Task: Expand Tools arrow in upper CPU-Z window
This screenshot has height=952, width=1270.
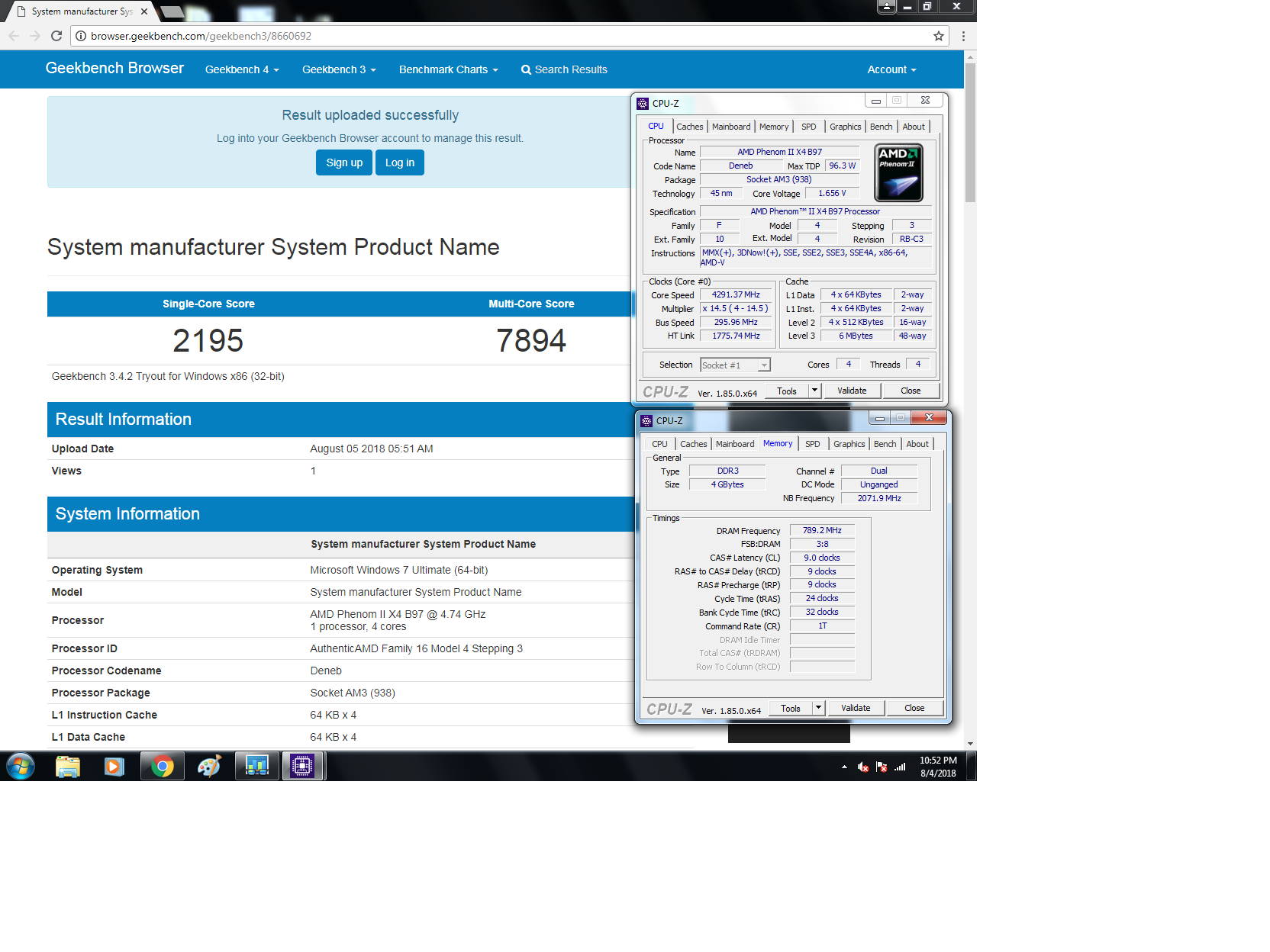Action: 814,391
